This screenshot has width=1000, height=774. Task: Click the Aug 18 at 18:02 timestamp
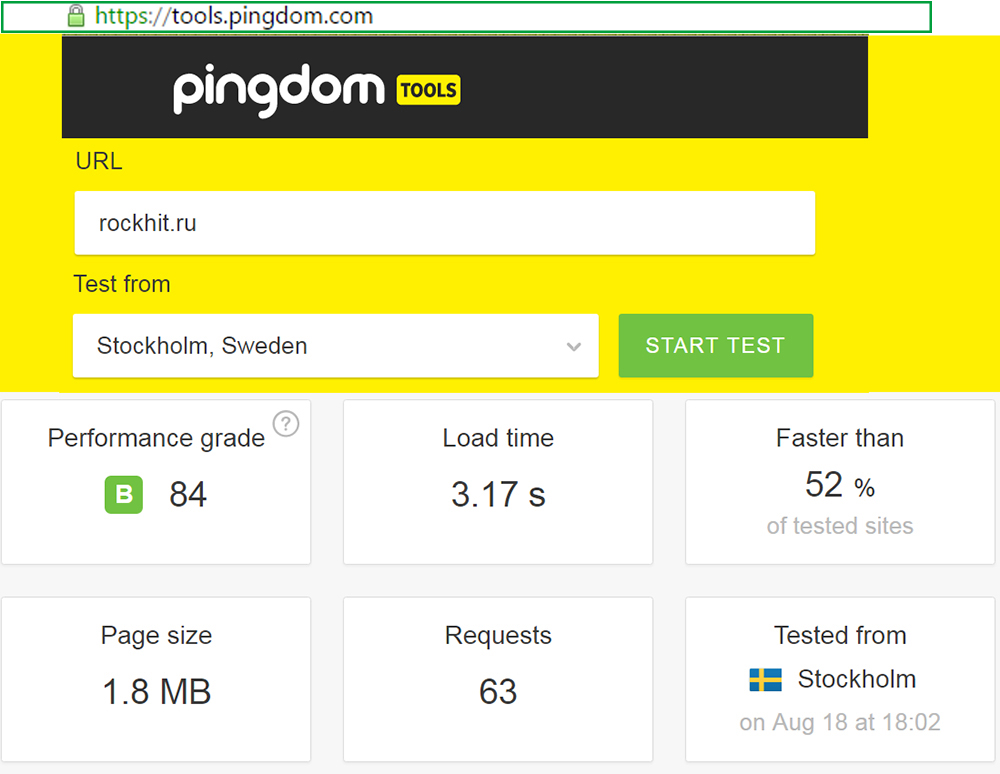[x=840, y=722]
